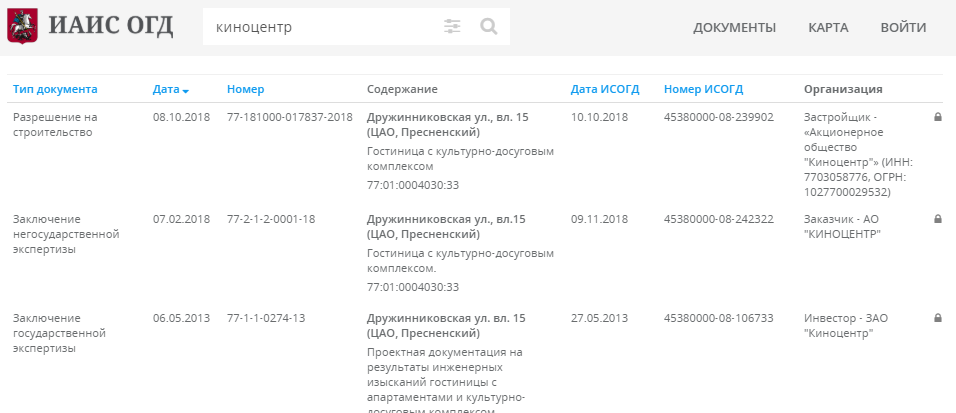The width and height of the screenshot is (956, 413).
Task: Open document number 77-181000-017837-2018
Action: 290,117
